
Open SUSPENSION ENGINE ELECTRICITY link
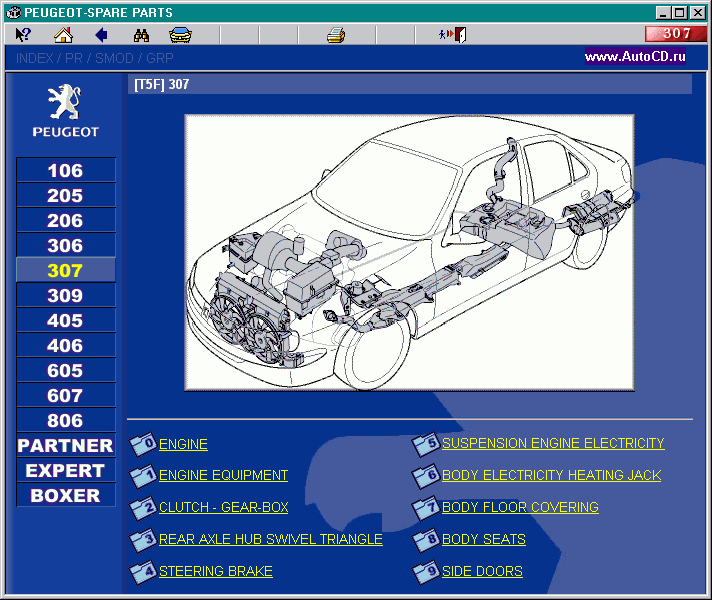pyautogui.click(x=553, y=443)
